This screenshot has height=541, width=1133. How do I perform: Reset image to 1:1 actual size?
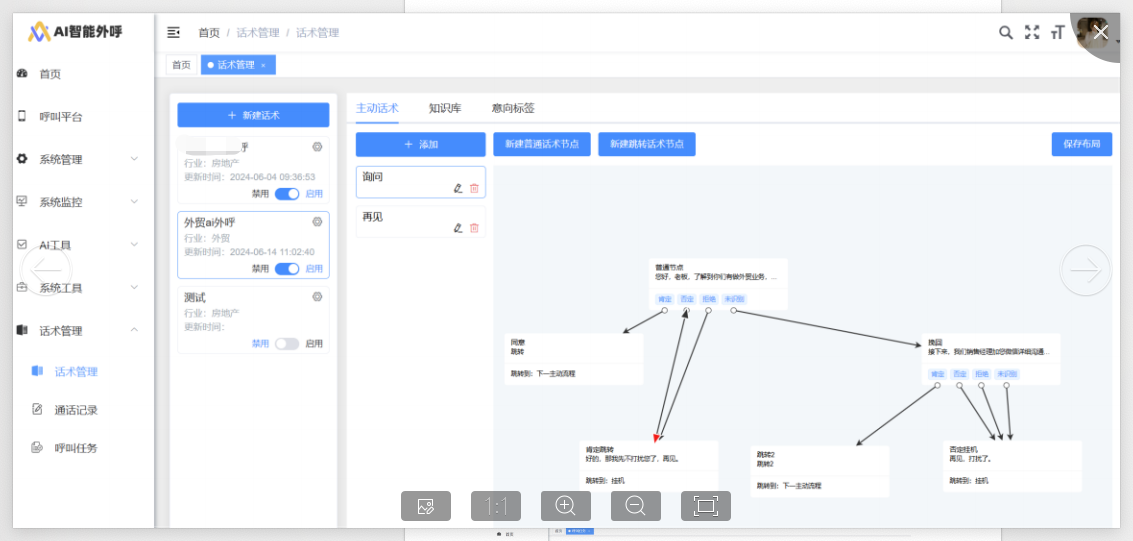click(x=496, y=506)
